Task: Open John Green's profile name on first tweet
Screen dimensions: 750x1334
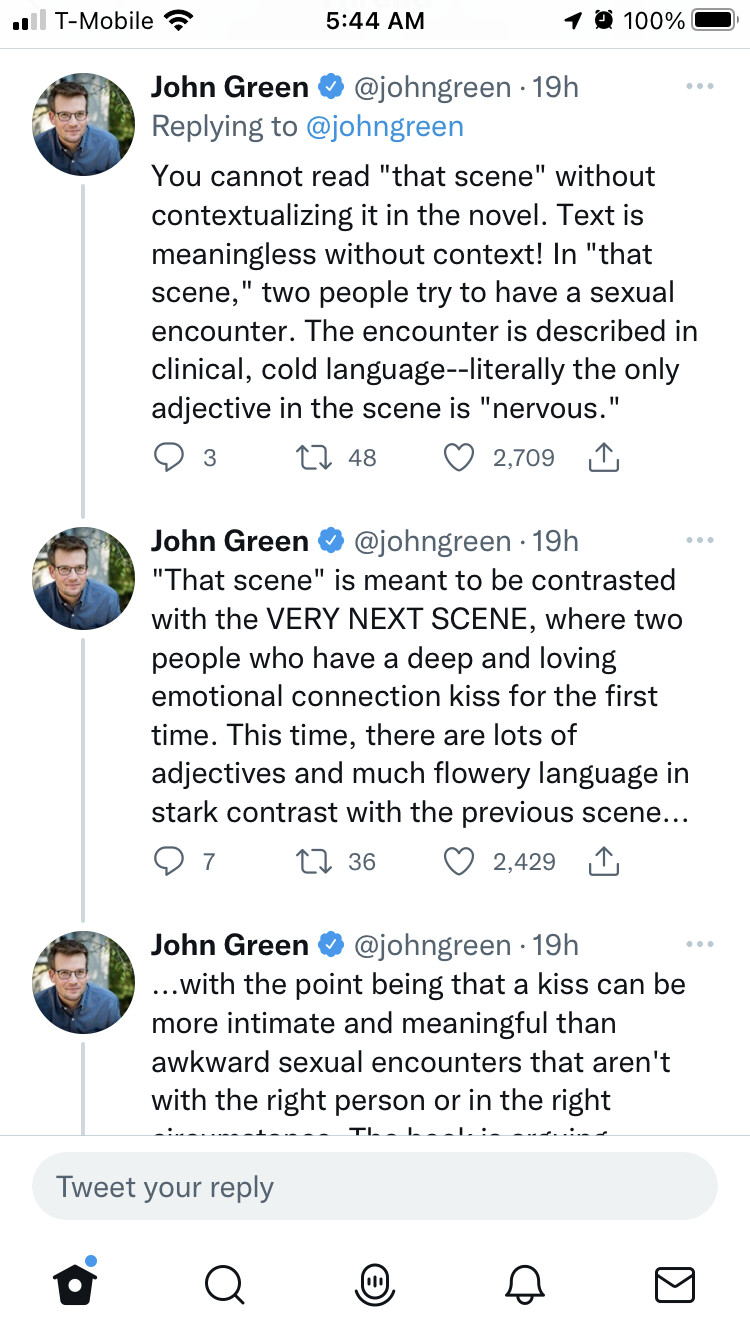Action: coord(230,87)
